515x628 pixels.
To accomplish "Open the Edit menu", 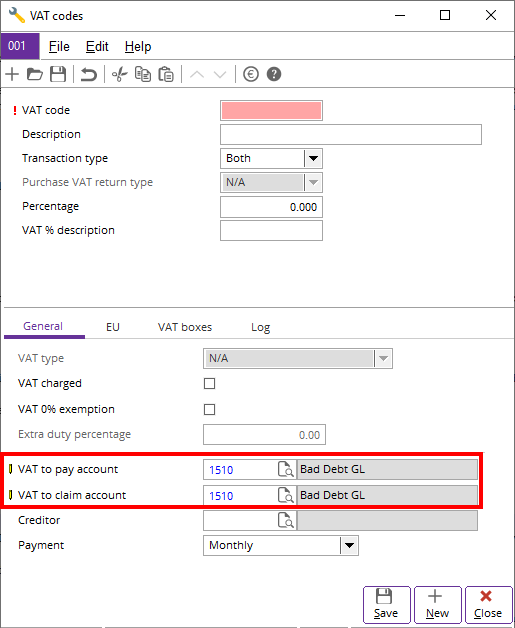I will (x=97, y=46).
